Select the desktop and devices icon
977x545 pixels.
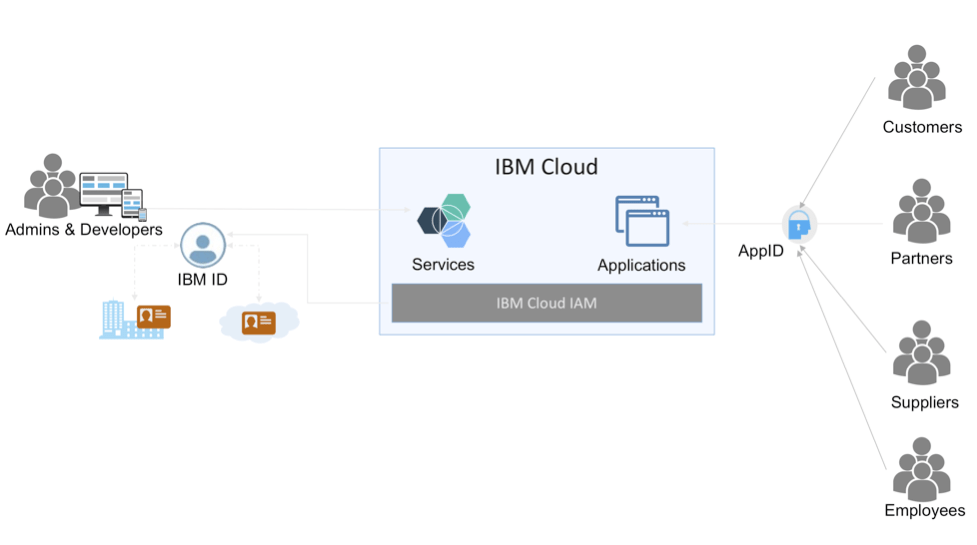113,196
